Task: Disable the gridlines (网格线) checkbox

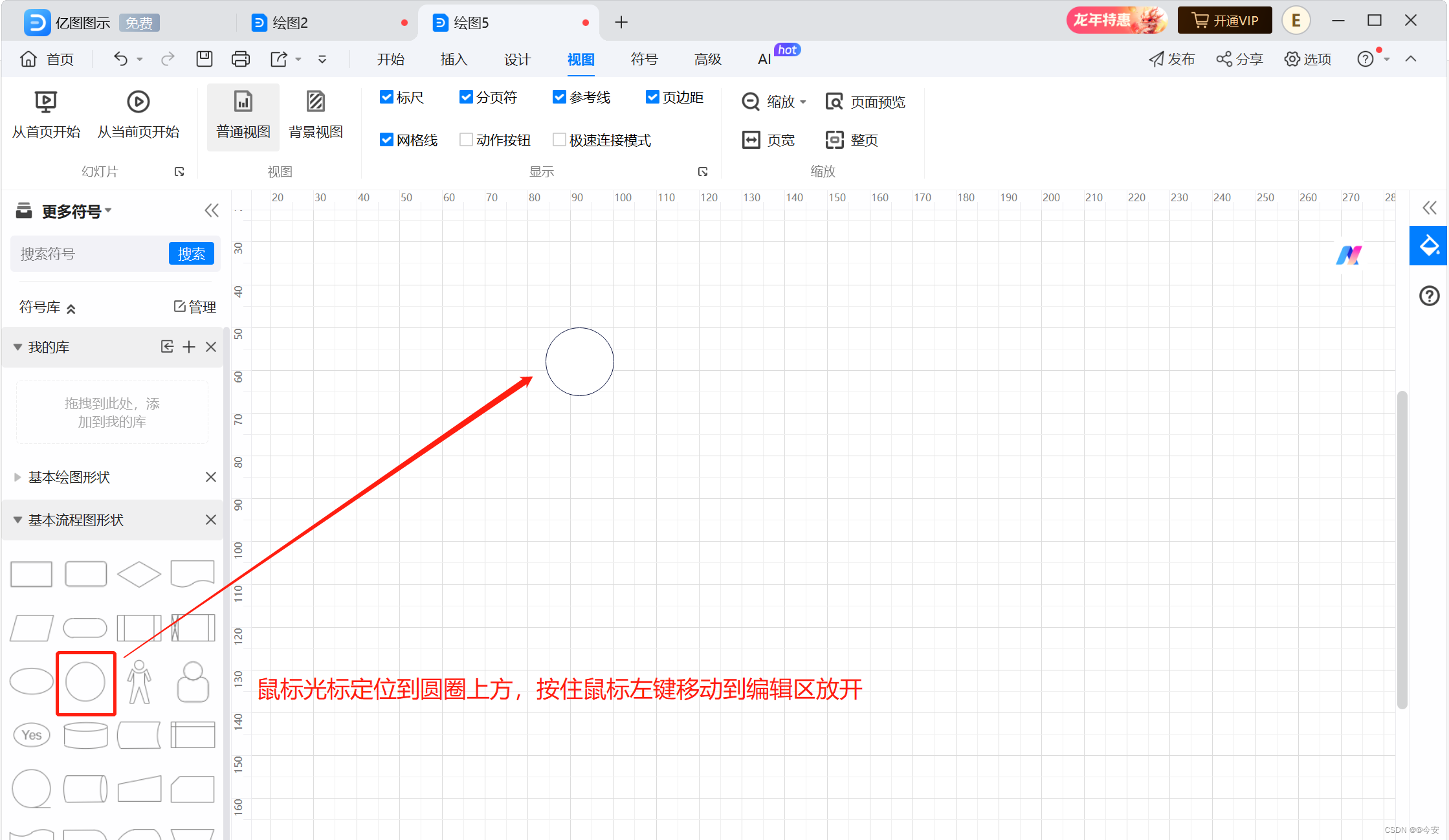Action: coord(386,140)
